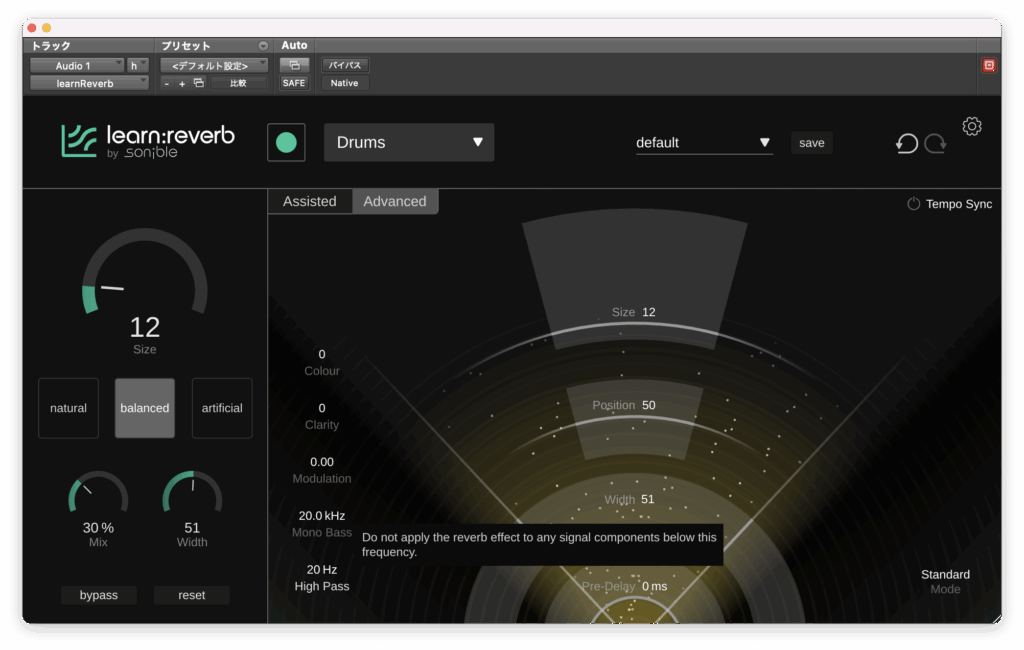Viewport: 1024px width, 650px height.
Task: Open the default preset dropdown
Action: click(x=704, y=142)
